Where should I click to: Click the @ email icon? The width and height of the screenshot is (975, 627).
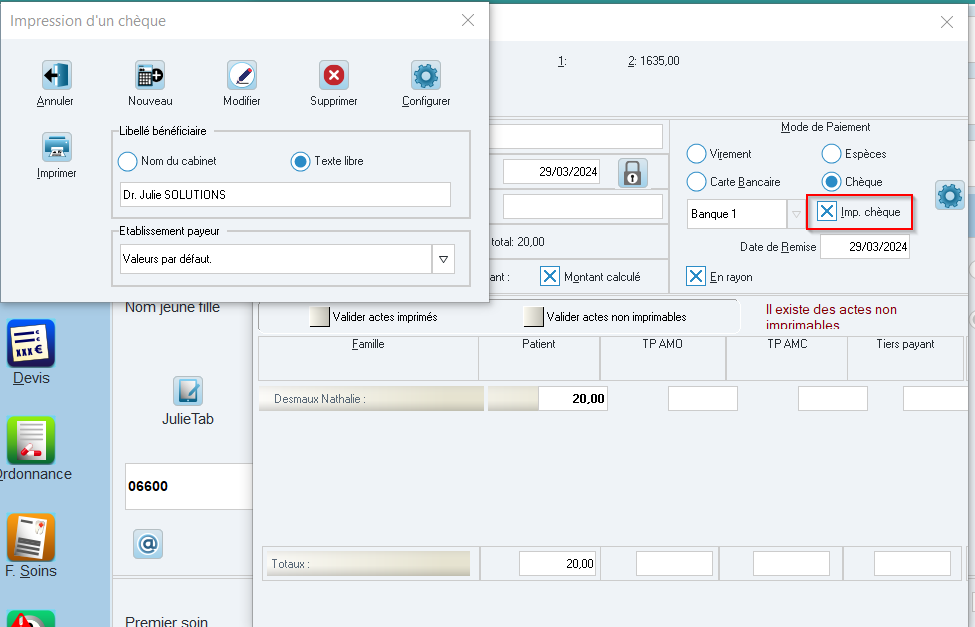click(x=148, y=544)
